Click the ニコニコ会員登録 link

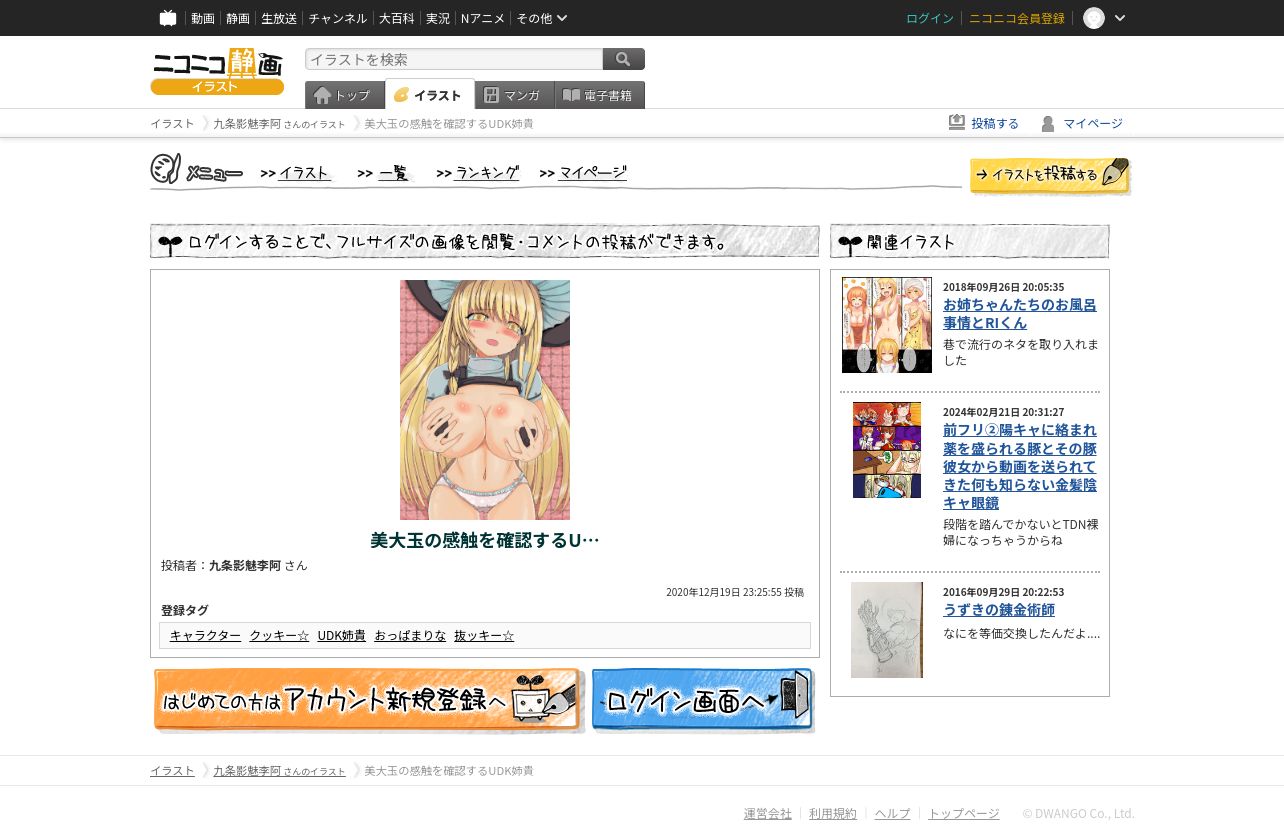(1017, 18)
